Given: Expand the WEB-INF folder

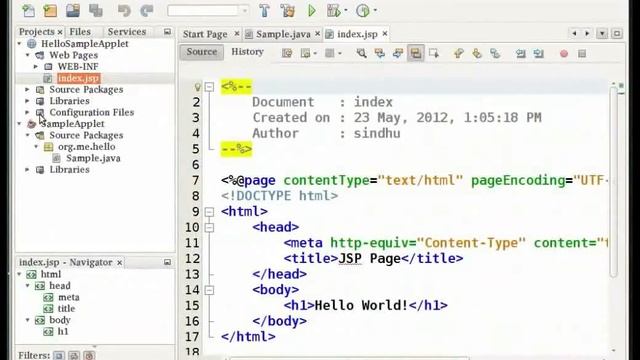Looking at the screenshot, I should [36, 67].
